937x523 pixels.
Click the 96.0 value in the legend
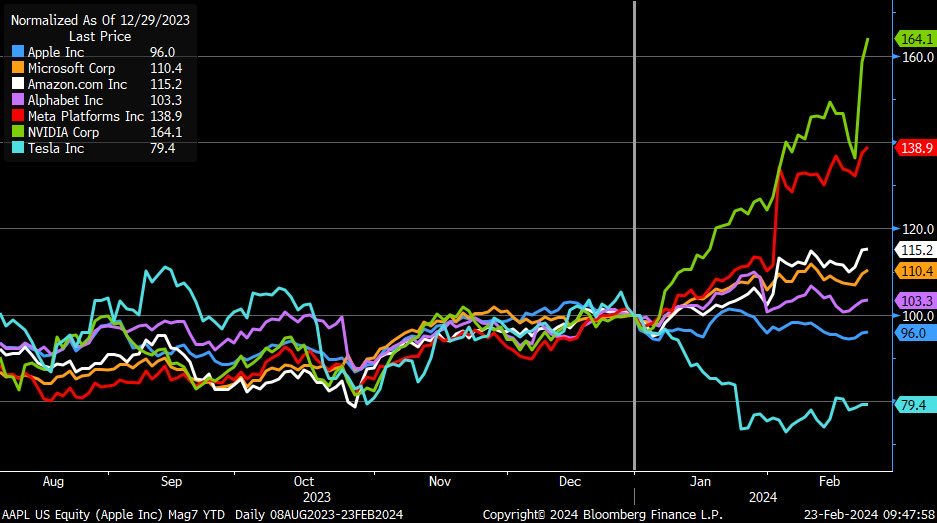[163, 52]
